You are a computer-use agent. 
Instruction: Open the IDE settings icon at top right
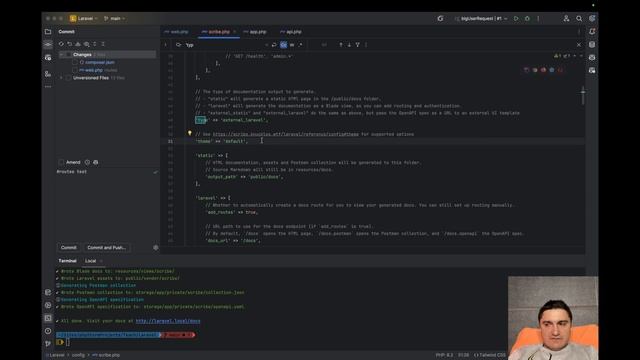(x=592, y=18)
